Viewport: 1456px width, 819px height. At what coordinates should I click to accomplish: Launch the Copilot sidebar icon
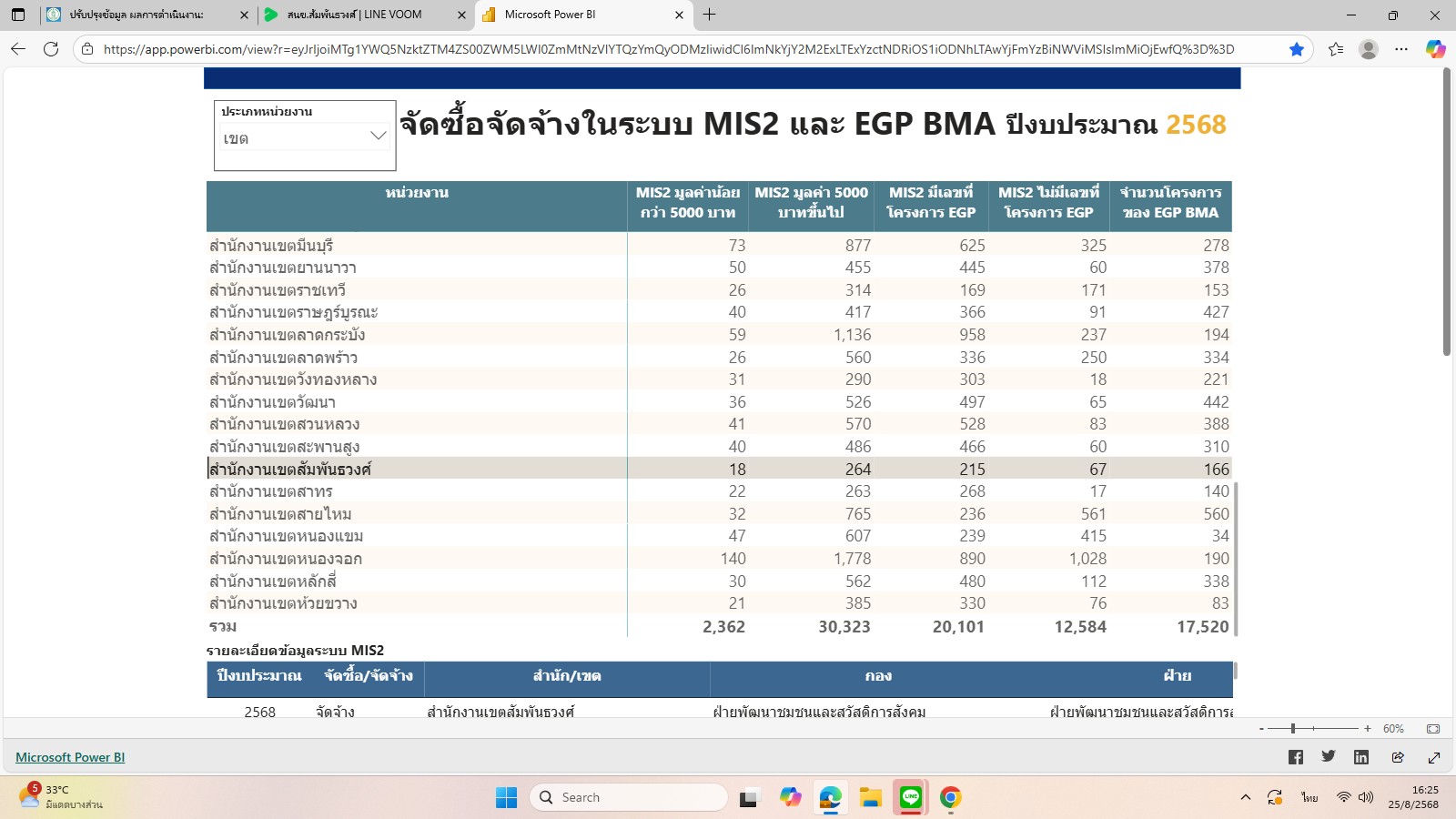coord(1435,49)
